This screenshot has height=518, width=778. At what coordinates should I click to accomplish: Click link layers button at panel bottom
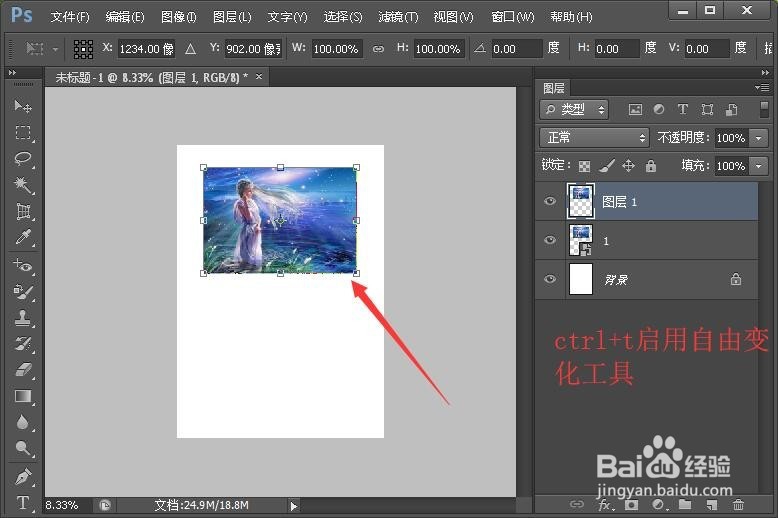click(x=577, y=505)
